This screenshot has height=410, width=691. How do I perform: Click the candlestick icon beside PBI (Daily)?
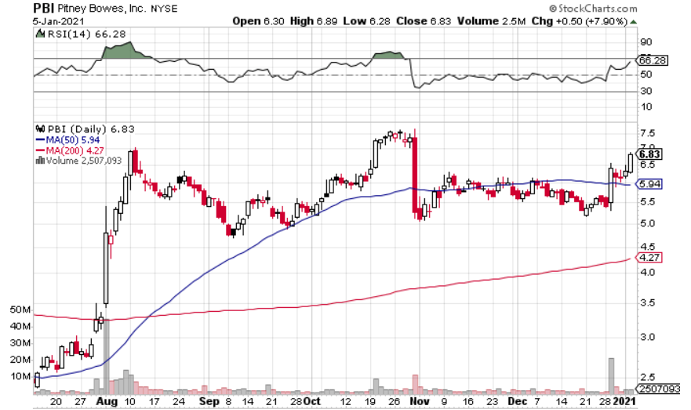[x=41, y=129]
